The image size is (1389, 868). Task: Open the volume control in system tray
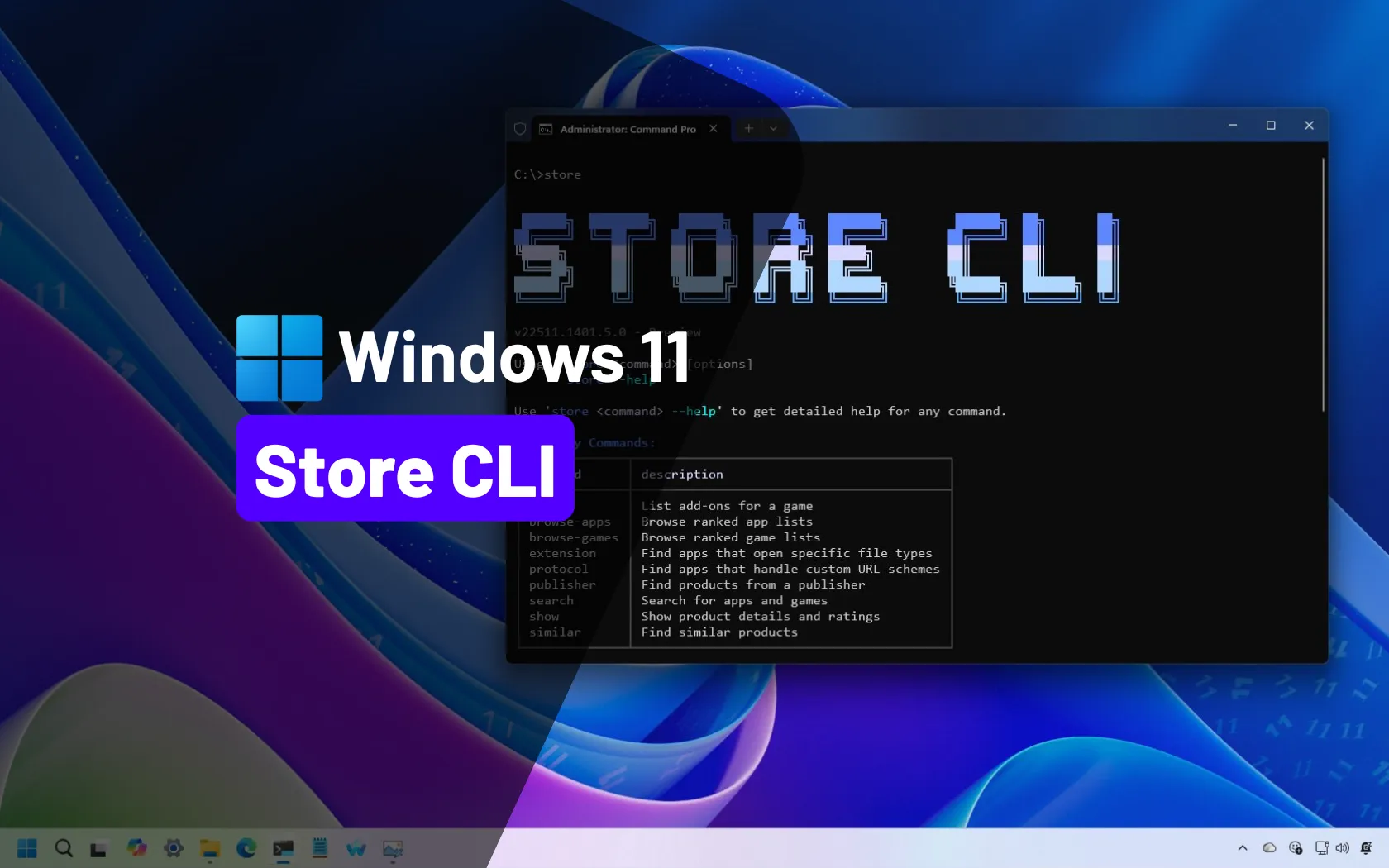click(x=1342, y=848)
